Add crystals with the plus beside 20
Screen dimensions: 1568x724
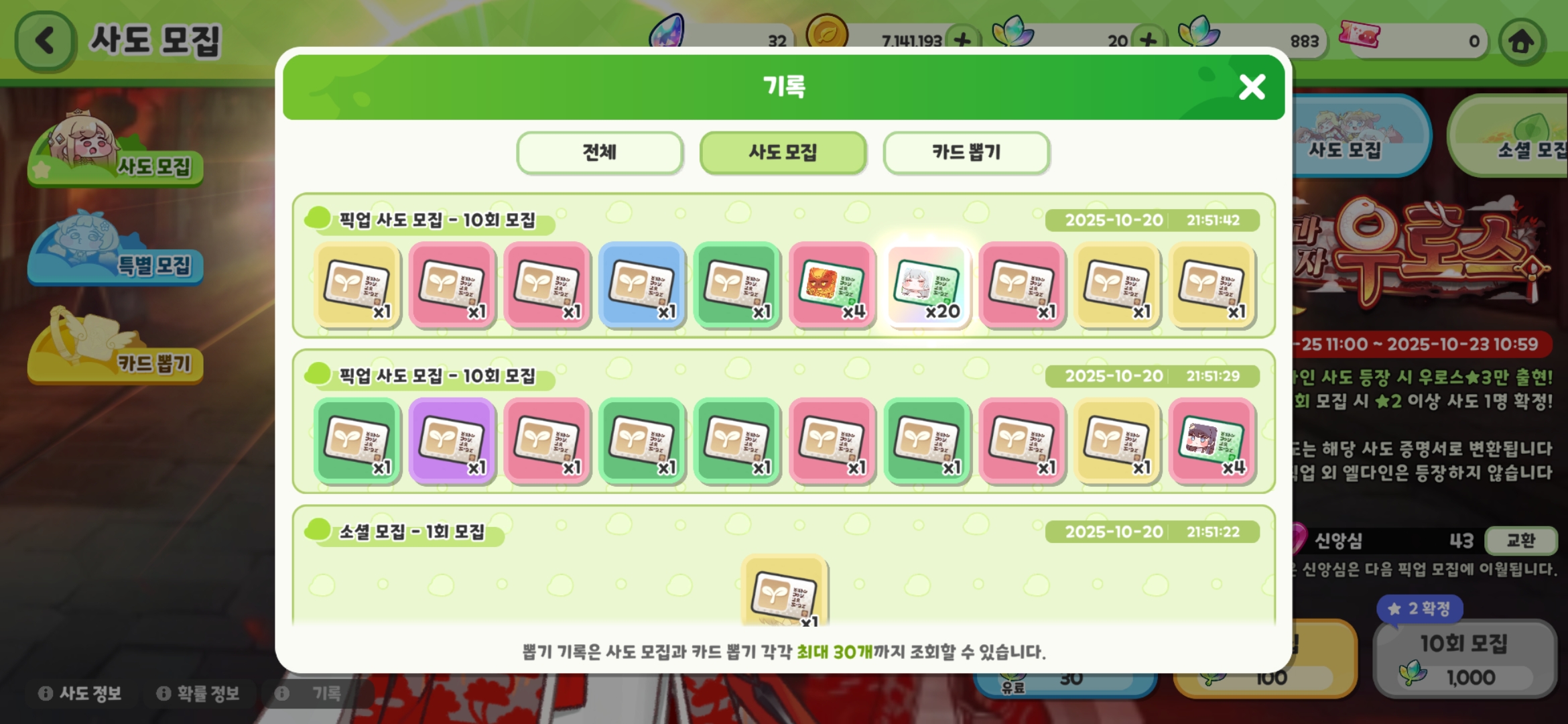(1148, 41)
